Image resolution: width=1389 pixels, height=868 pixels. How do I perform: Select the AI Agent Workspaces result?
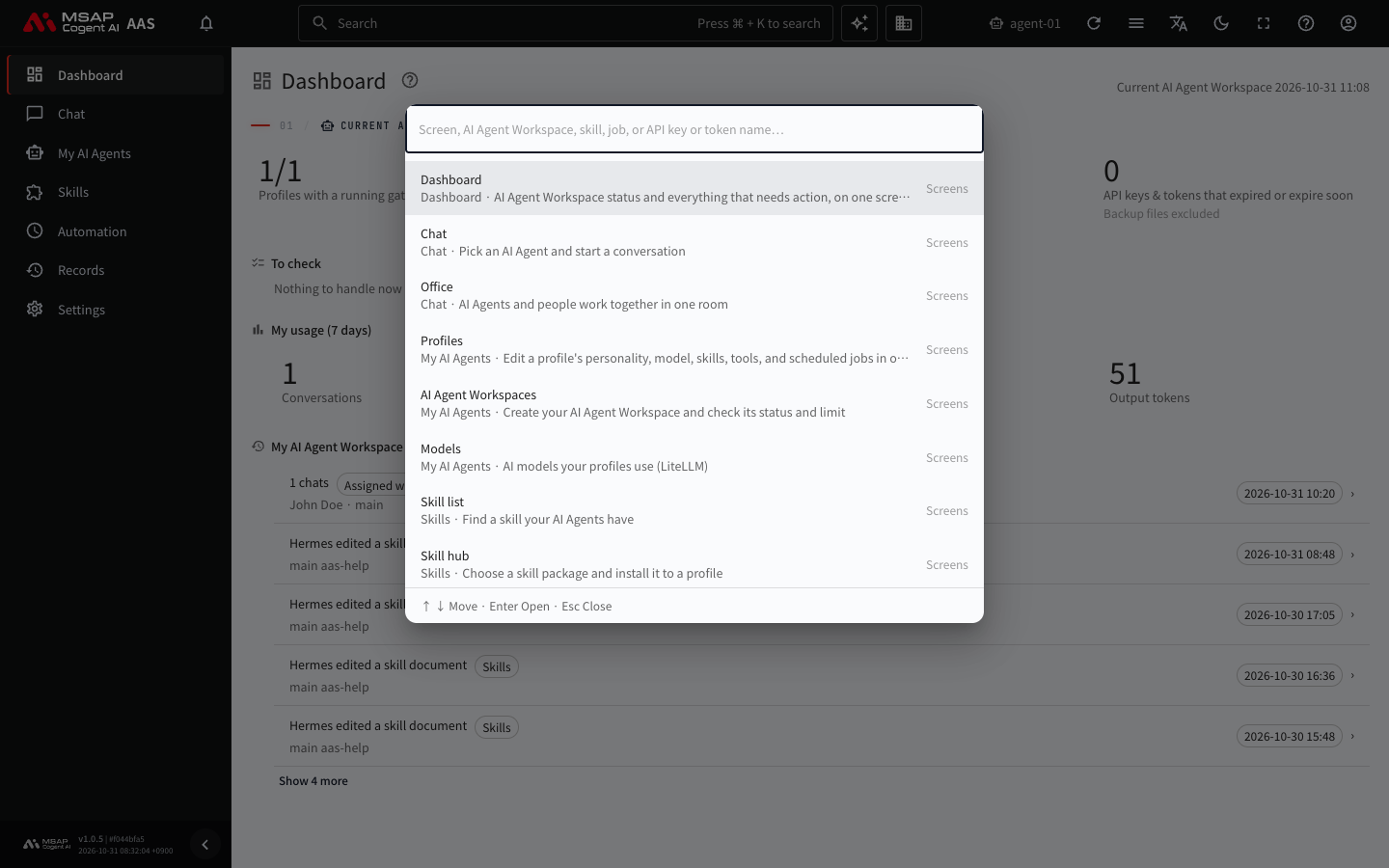[x=694, y=403]
